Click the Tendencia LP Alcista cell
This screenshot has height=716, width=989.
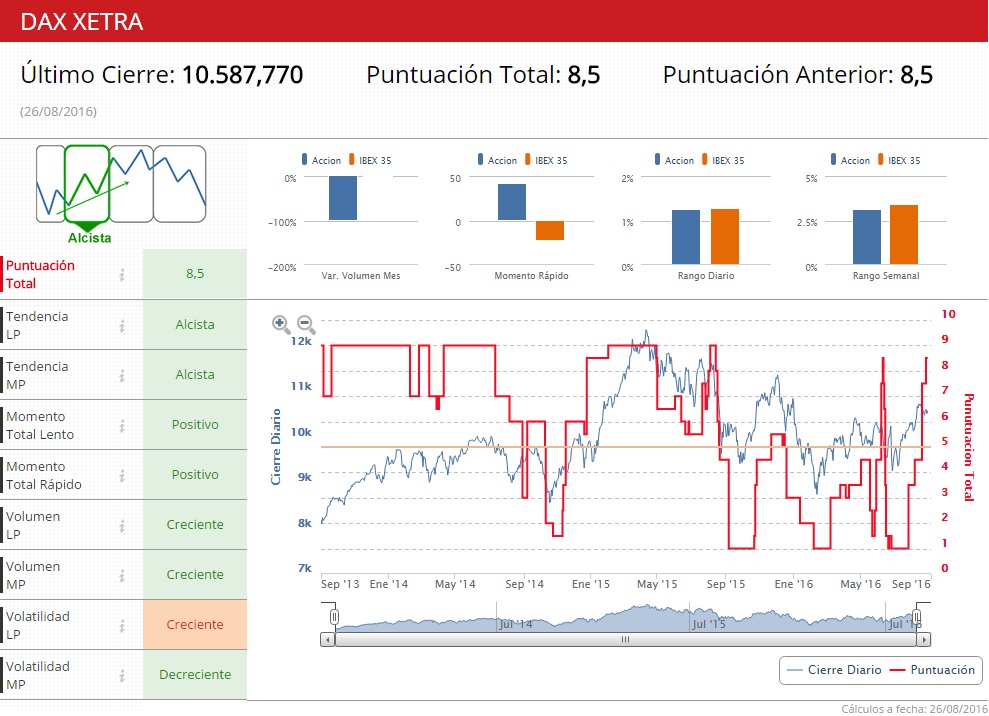click(x=195, y=325)
